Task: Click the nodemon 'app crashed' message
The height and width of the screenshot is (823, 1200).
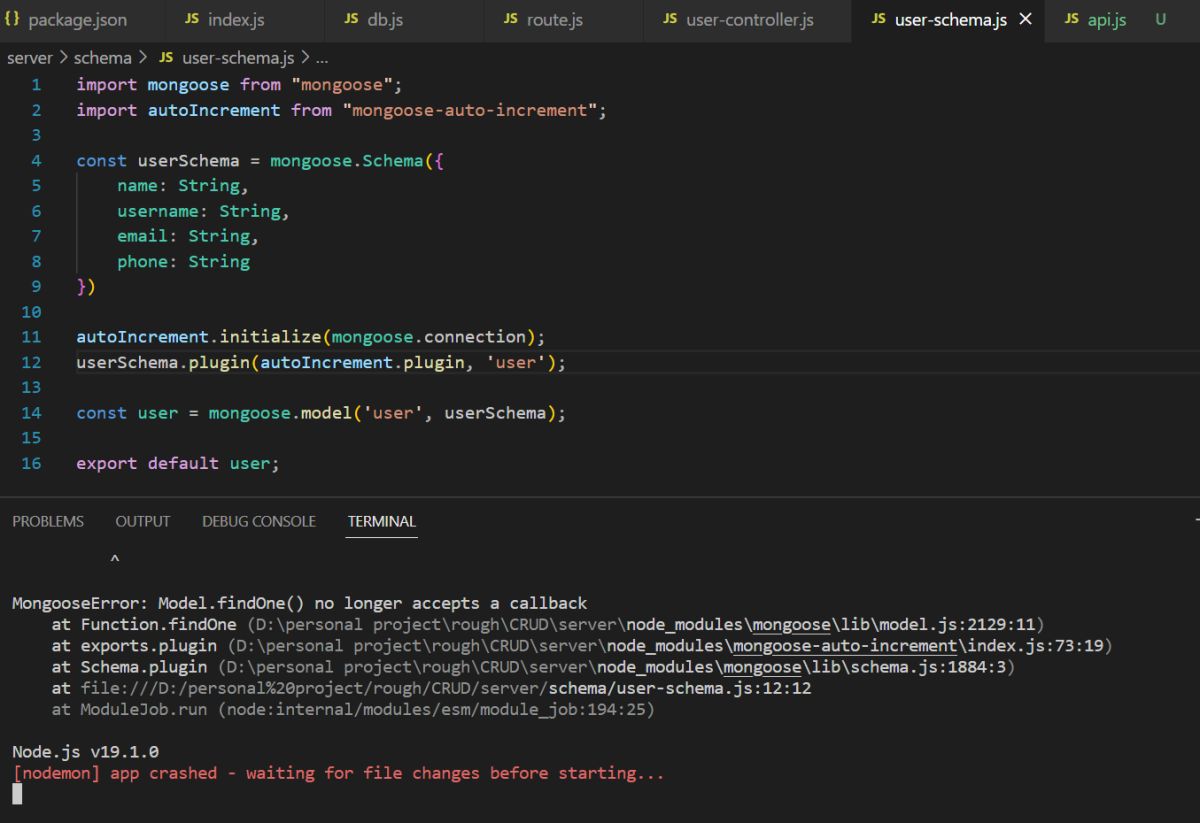Action: pos(338,773)
